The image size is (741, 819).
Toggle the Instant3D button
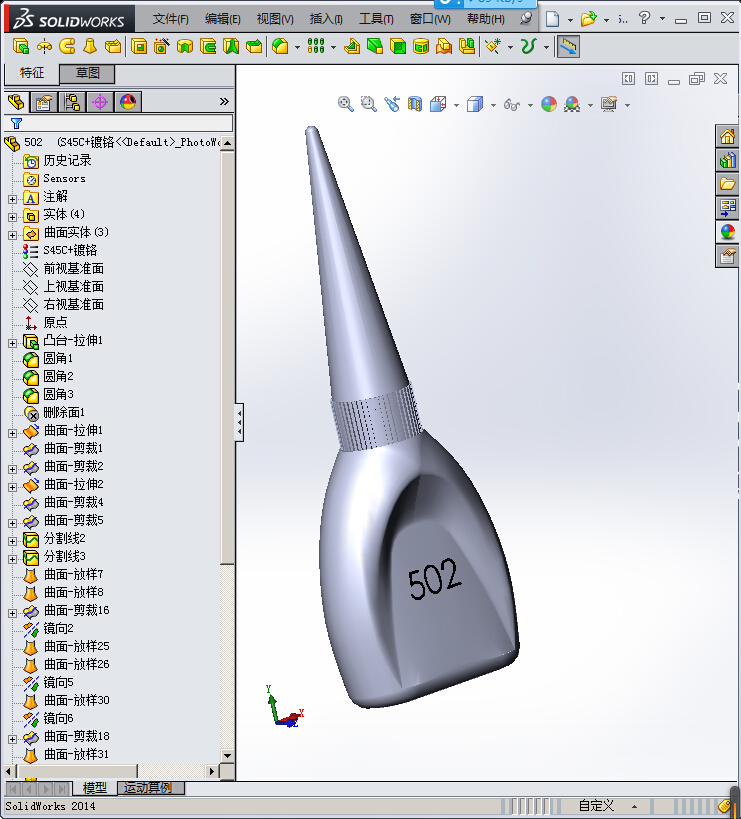coord(568,46)
